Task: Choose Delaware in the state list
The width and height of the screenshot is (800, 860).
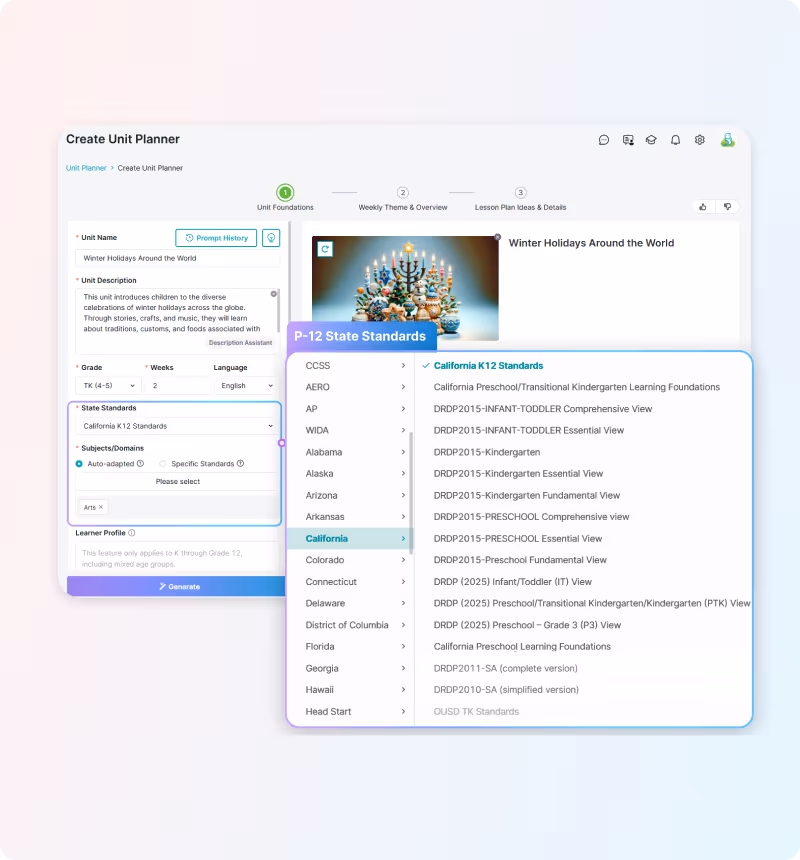Action: (x=351, y=603)
